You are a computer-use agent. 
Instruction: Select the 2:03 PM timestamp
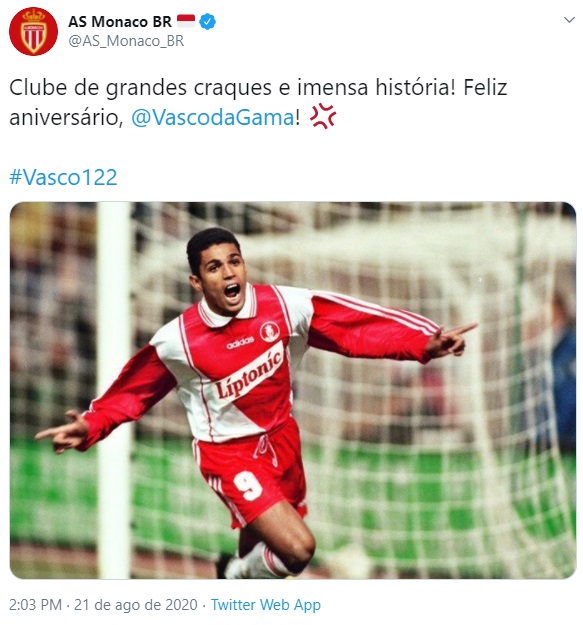click(35, 605)
